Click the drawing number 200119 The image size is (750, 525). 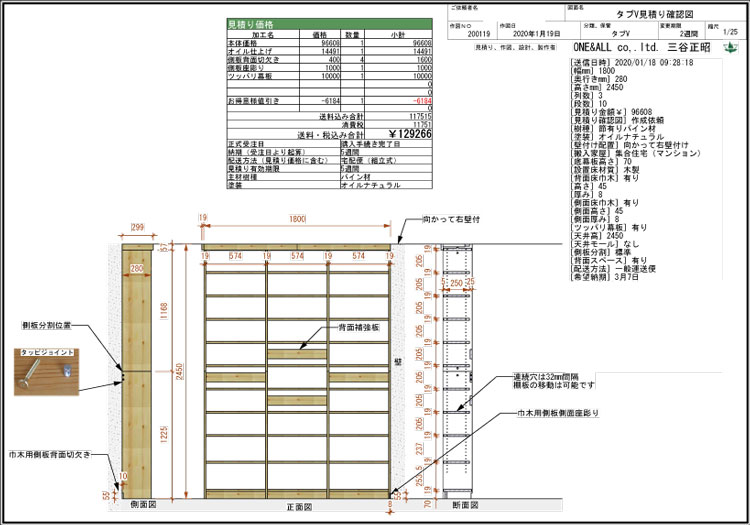pos(479,34)
